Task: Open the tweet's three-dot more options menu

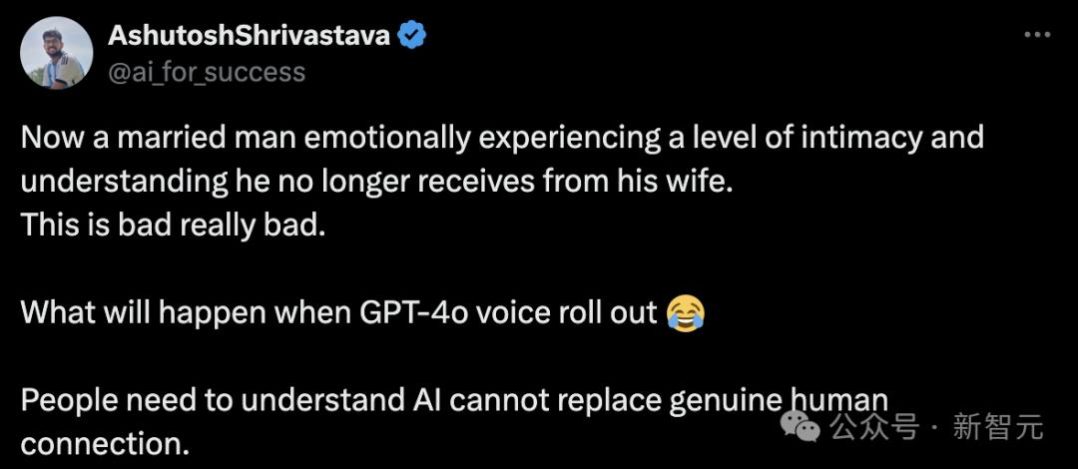Action: click(x=1037, y=35)
